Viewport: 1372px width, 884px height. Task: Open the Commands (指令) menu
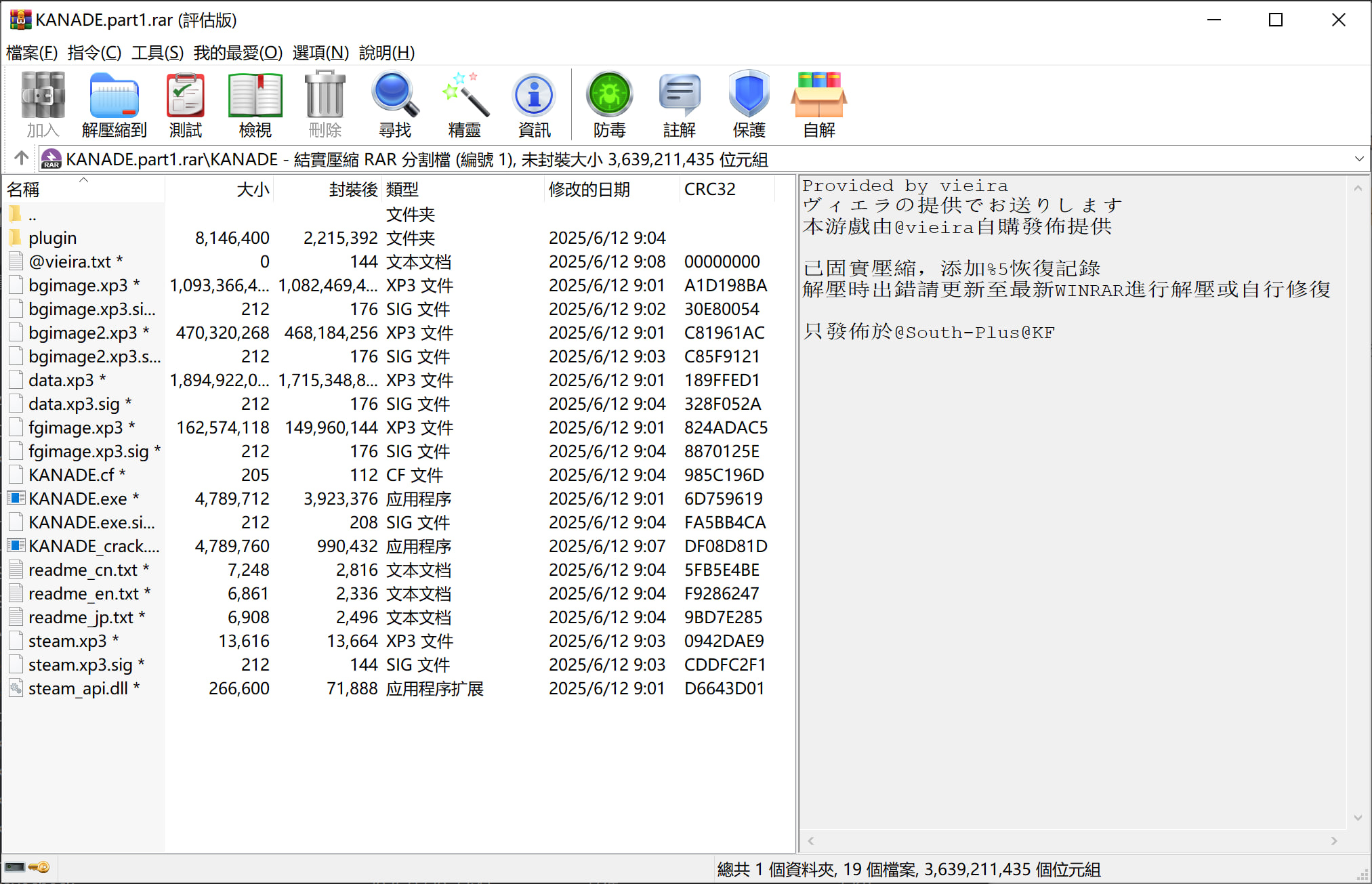[x=94, y=52]
